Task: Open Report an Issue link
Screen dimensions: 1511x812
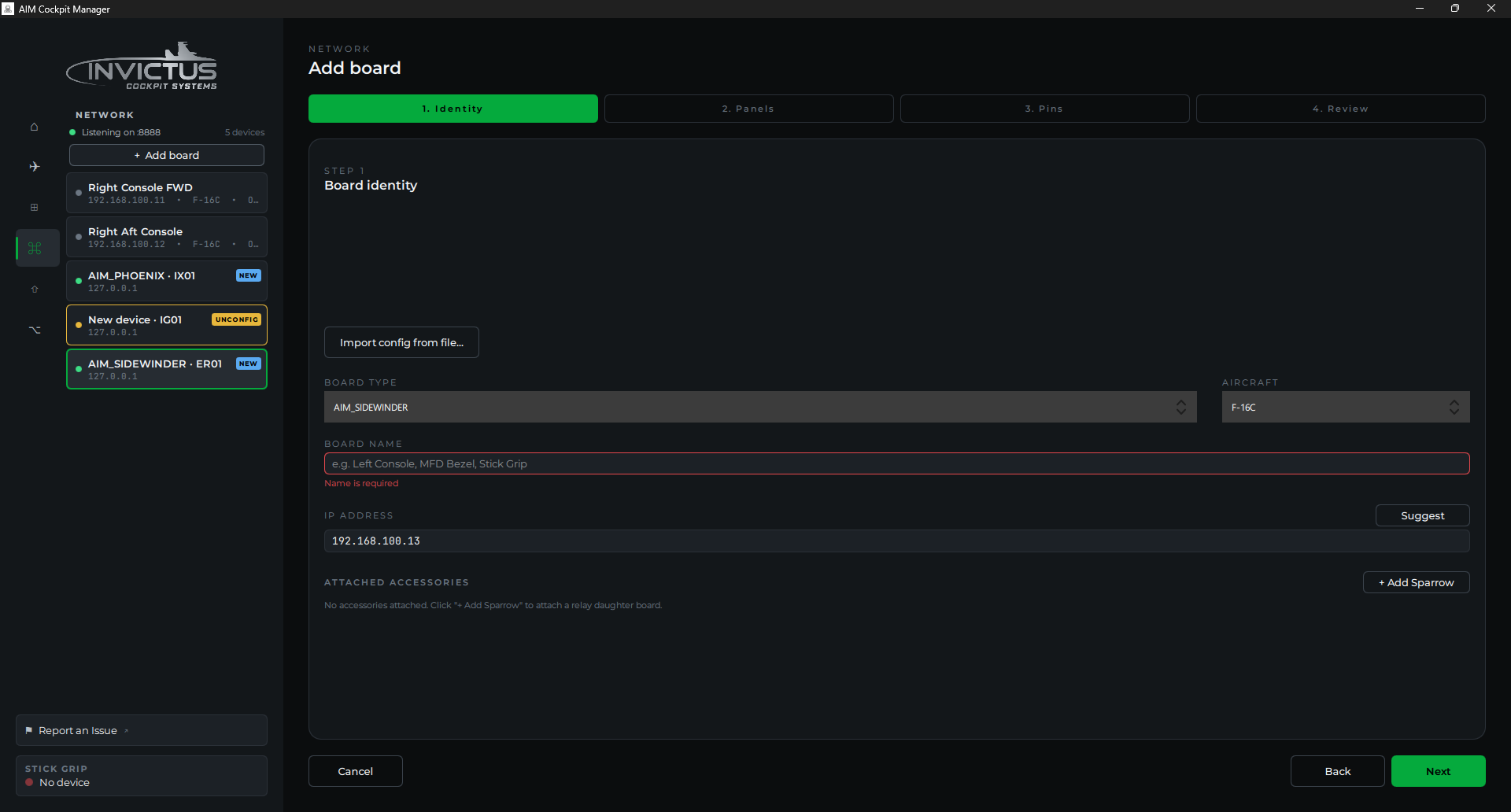Action: (x=142, y=730)
